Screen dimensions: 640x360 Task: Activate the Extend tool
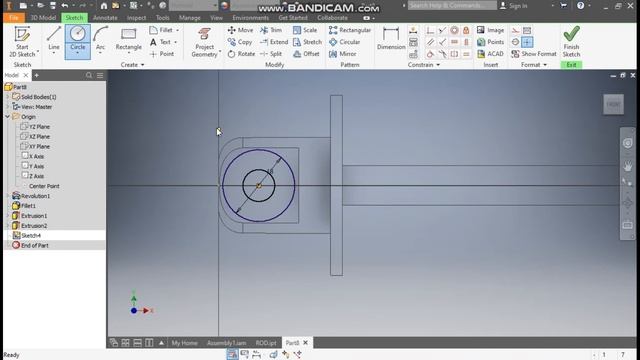274,42
